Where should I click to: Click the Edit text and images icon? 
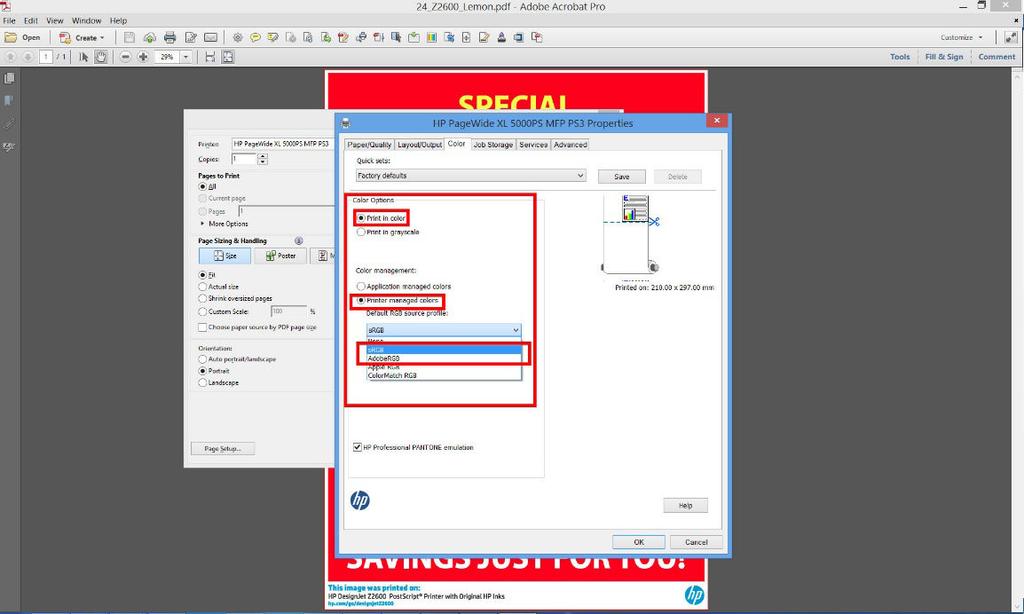pyautogui.click(x=190, y=38)
